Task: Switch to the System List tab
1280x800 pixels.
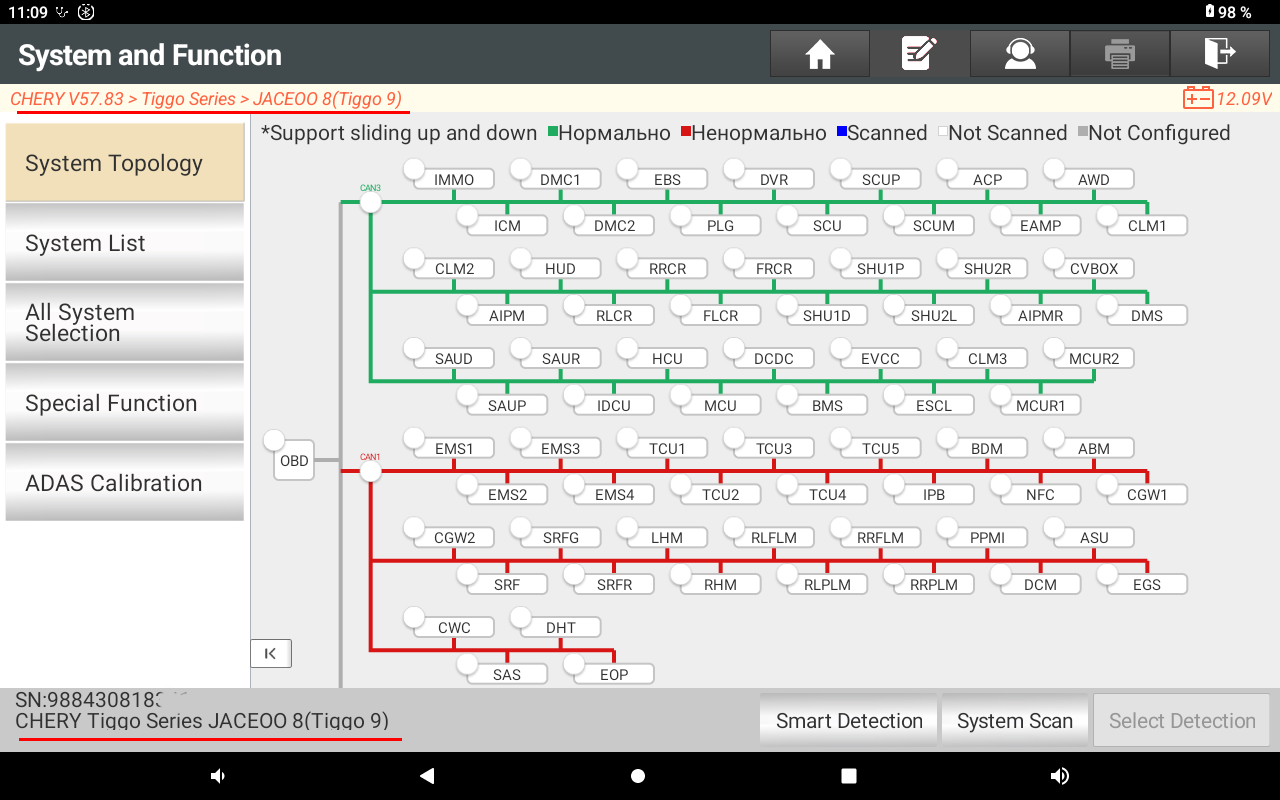Action: click(x=125, y=243)
